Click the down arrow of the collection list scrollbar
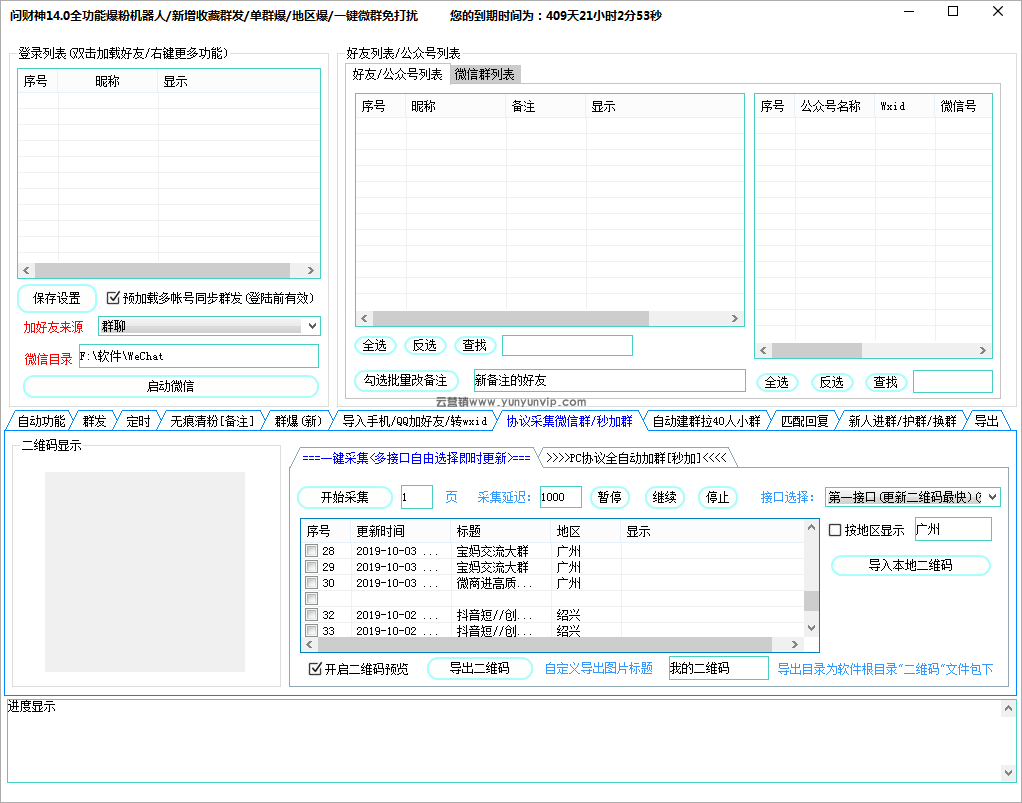The height and width of the screenshot is (803, 1022). click(811, 630)
